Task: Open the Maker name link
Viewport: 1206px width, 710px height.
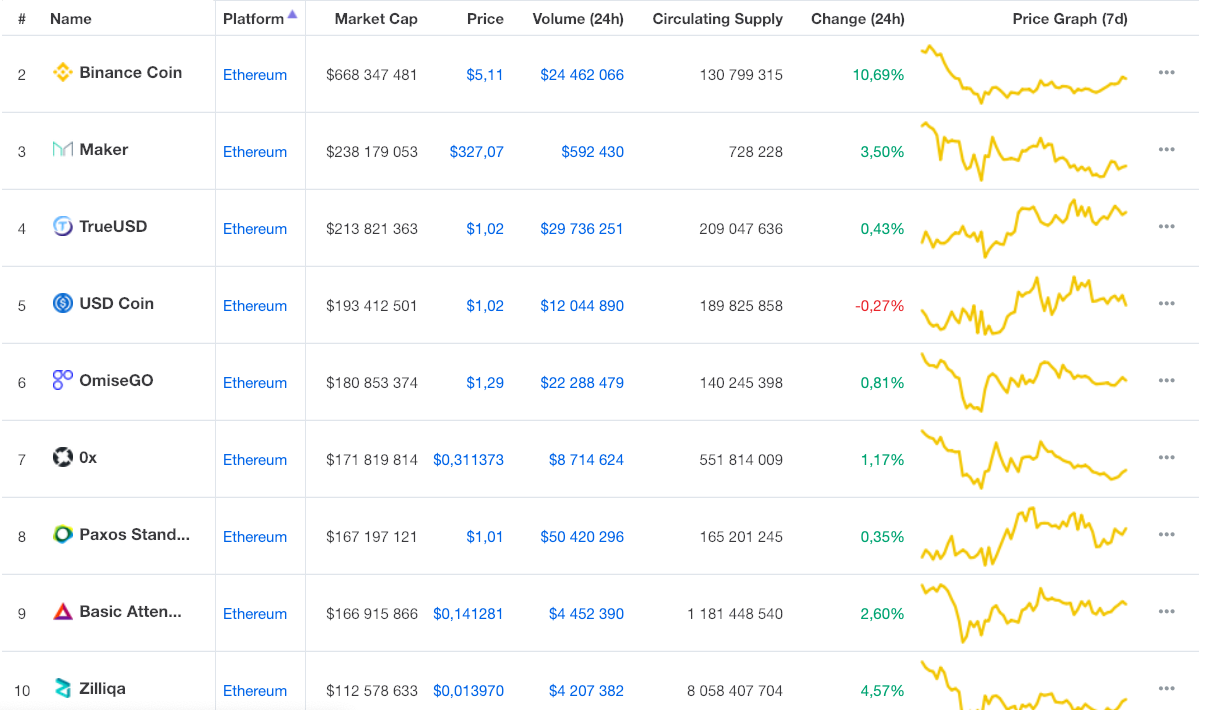Action: [104, 149]
